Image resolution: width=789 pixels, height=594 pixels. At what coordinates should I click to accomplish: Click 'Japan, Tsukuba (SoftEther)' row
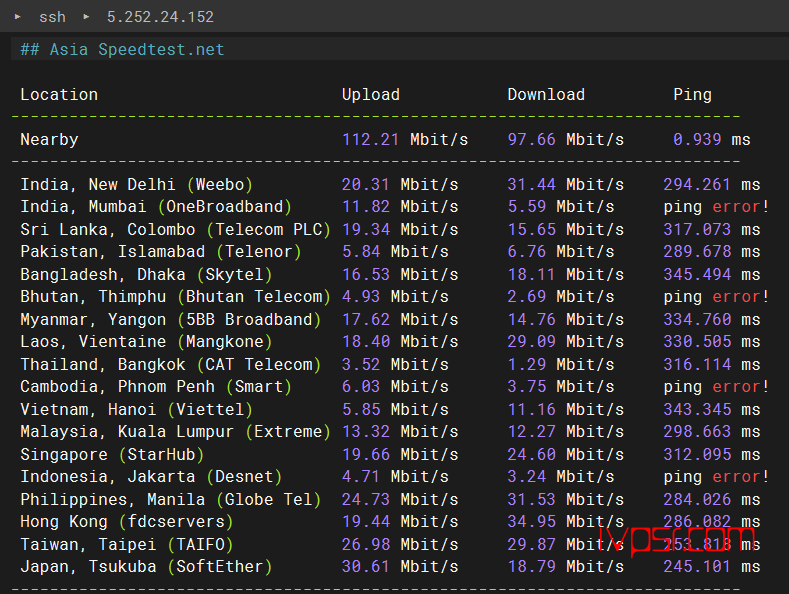tap(390, 567)
